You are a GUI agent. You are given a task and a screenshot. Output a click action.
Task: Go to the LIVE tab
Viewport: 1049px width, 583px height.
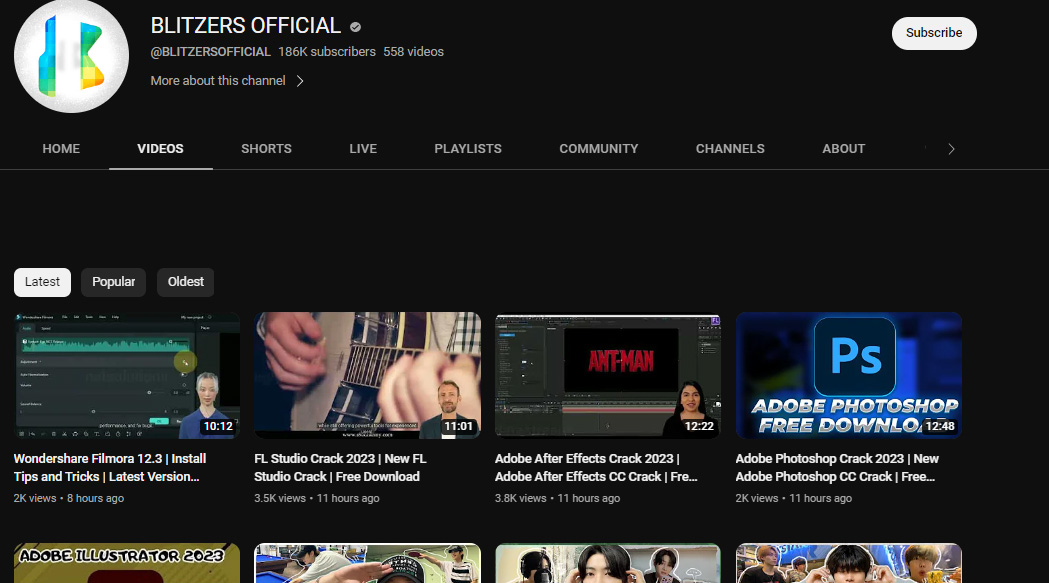click(363, 149)
